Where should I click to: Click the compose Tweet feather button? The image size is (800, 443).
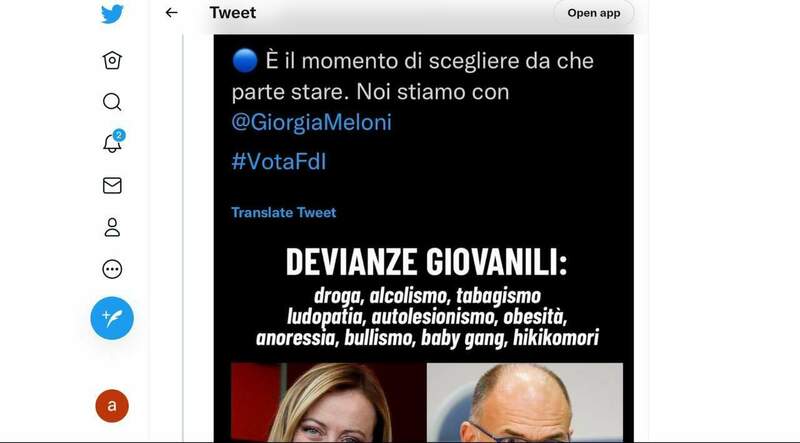tap(112, 318)
